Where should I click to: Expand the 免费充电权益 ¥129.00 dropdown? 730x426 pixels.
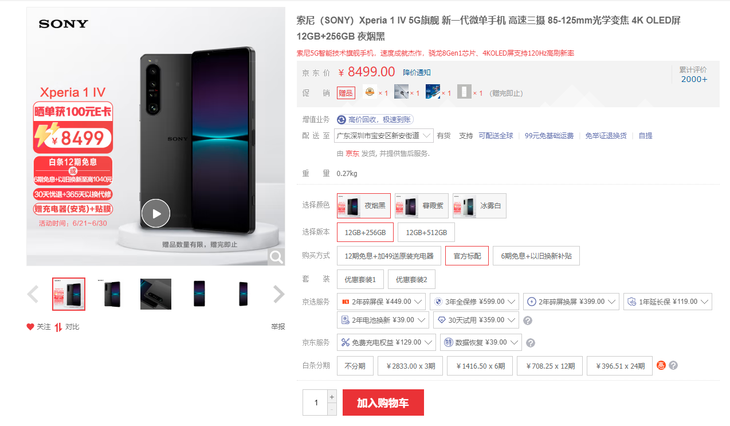pyautogui.click(x=386, y=342)
